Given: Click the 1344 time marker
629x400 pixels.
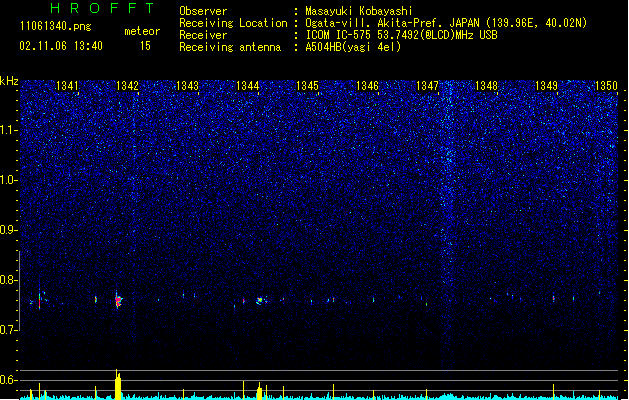Looking at the screenshot, I should click(248, 86).
